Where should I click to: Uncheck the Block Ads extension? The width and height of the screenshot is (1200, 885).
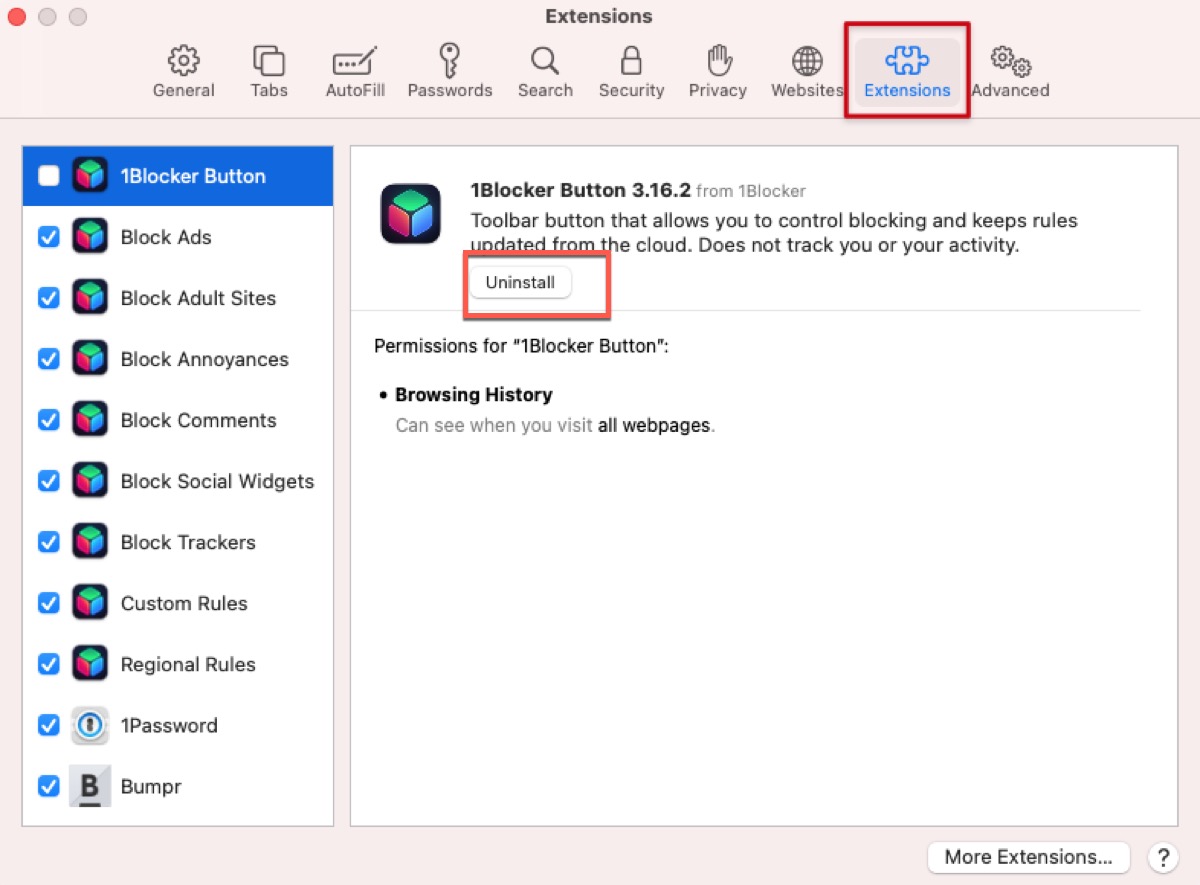[x=49, y=237]
